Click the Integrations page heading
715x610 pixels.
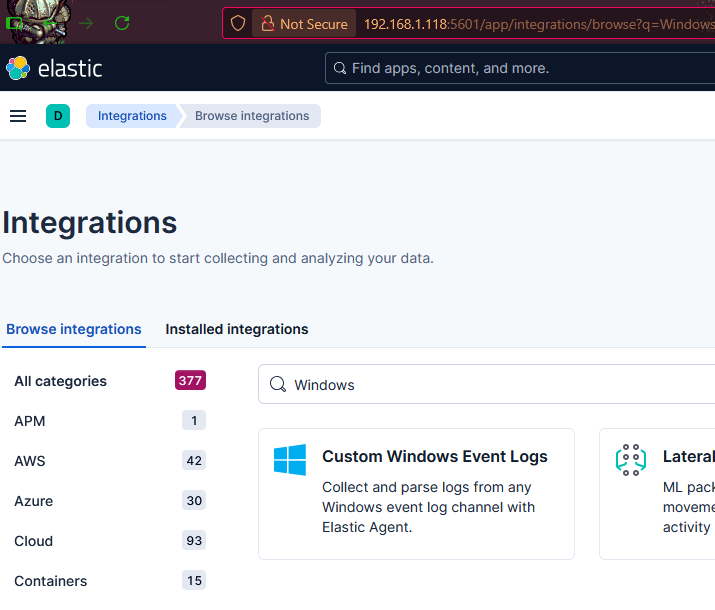[90, 223]
